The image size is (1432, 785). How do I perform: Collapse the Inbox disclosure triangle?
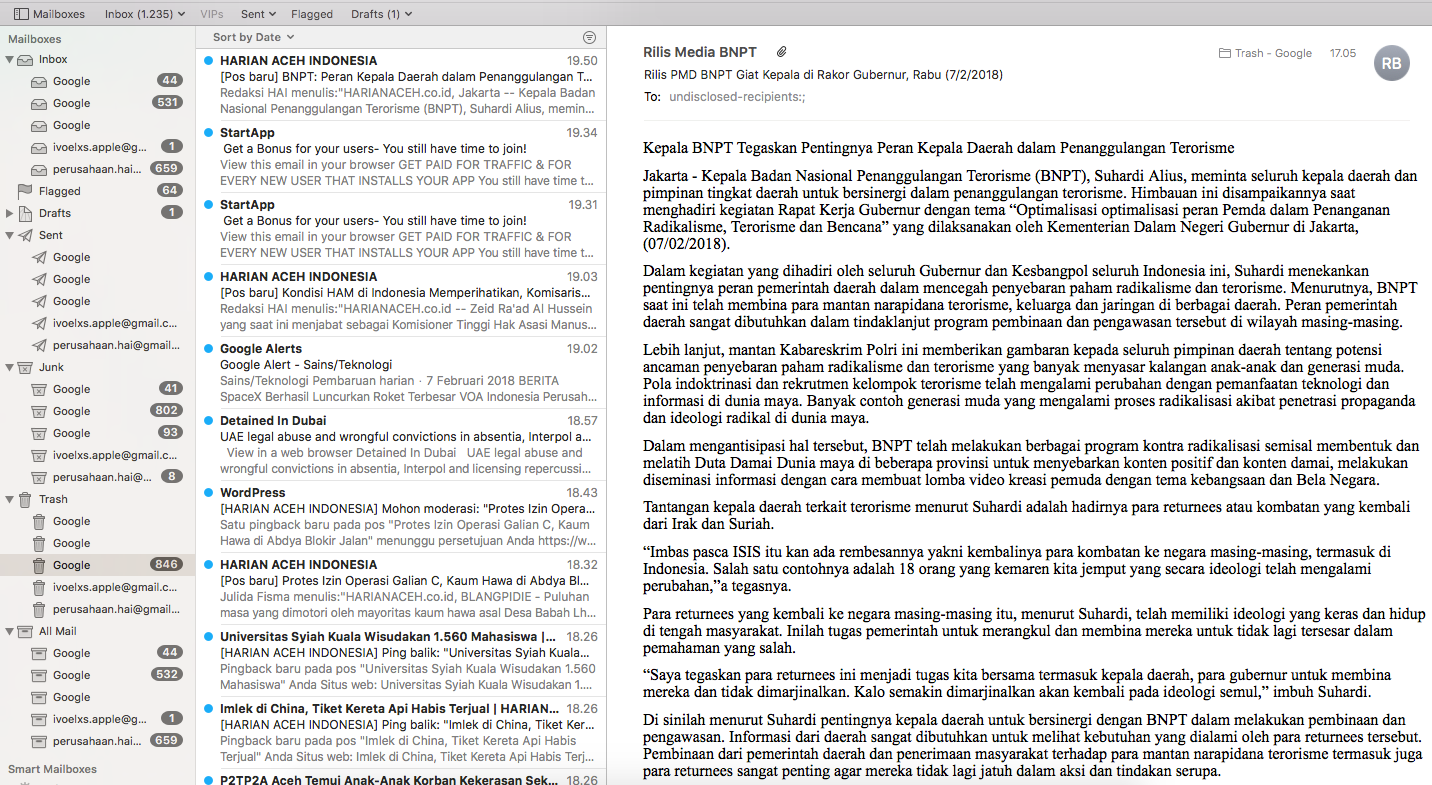[x=9, y=60]
